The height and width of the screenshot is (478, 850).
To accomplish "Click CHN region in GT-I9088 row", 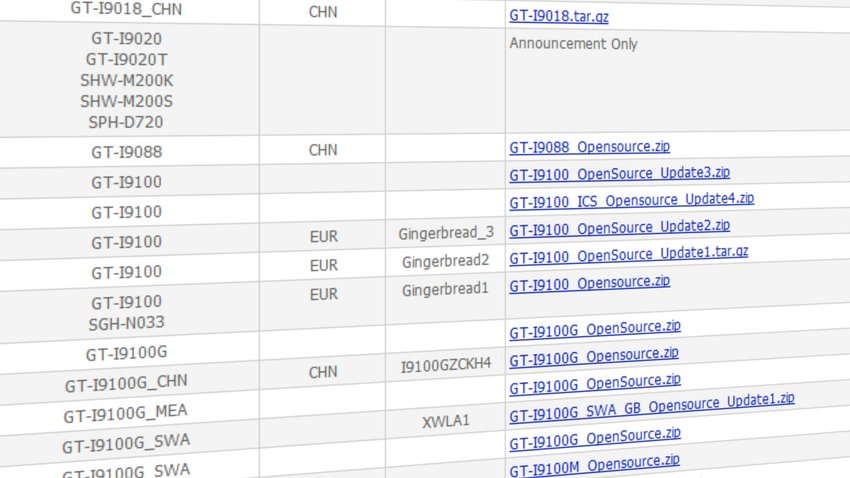I will [x=323, y=150].
